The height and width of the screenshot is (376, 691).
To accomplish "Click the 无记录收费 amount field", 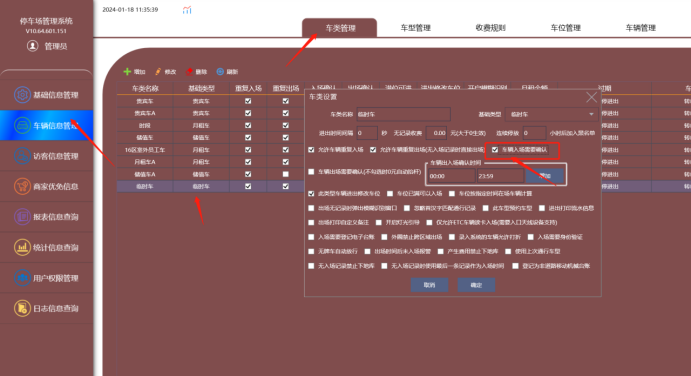I will [437, 133].
